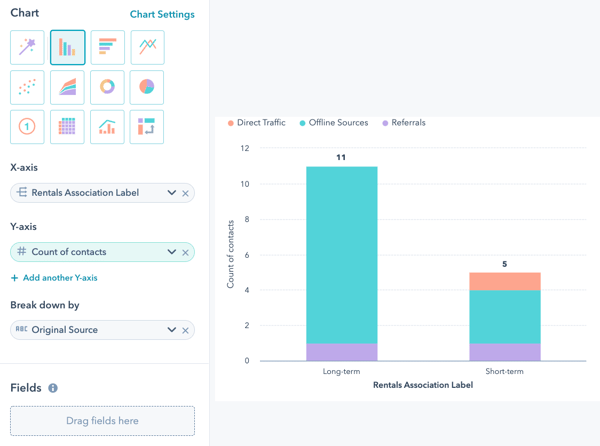Select the horizontal bar chart type
Viewport: 600px width, 446px height.
click(108, 47)
